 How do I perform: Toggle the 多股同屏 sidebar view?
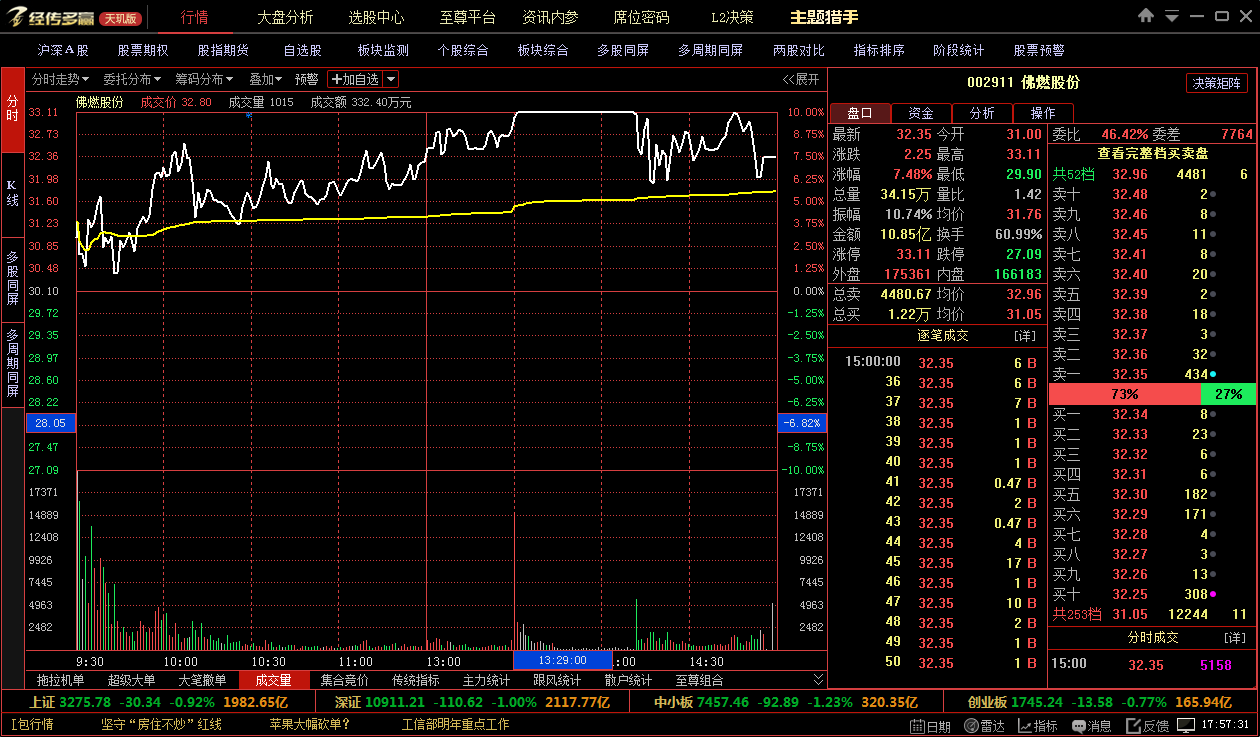click(12, 278)
